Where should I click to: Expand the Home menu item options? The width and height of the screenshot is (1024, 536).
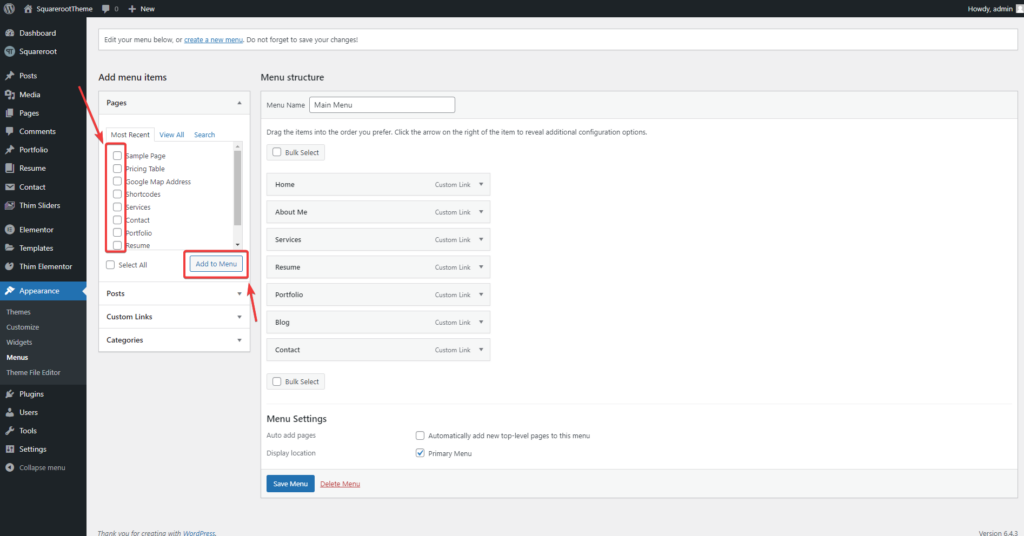481,185
